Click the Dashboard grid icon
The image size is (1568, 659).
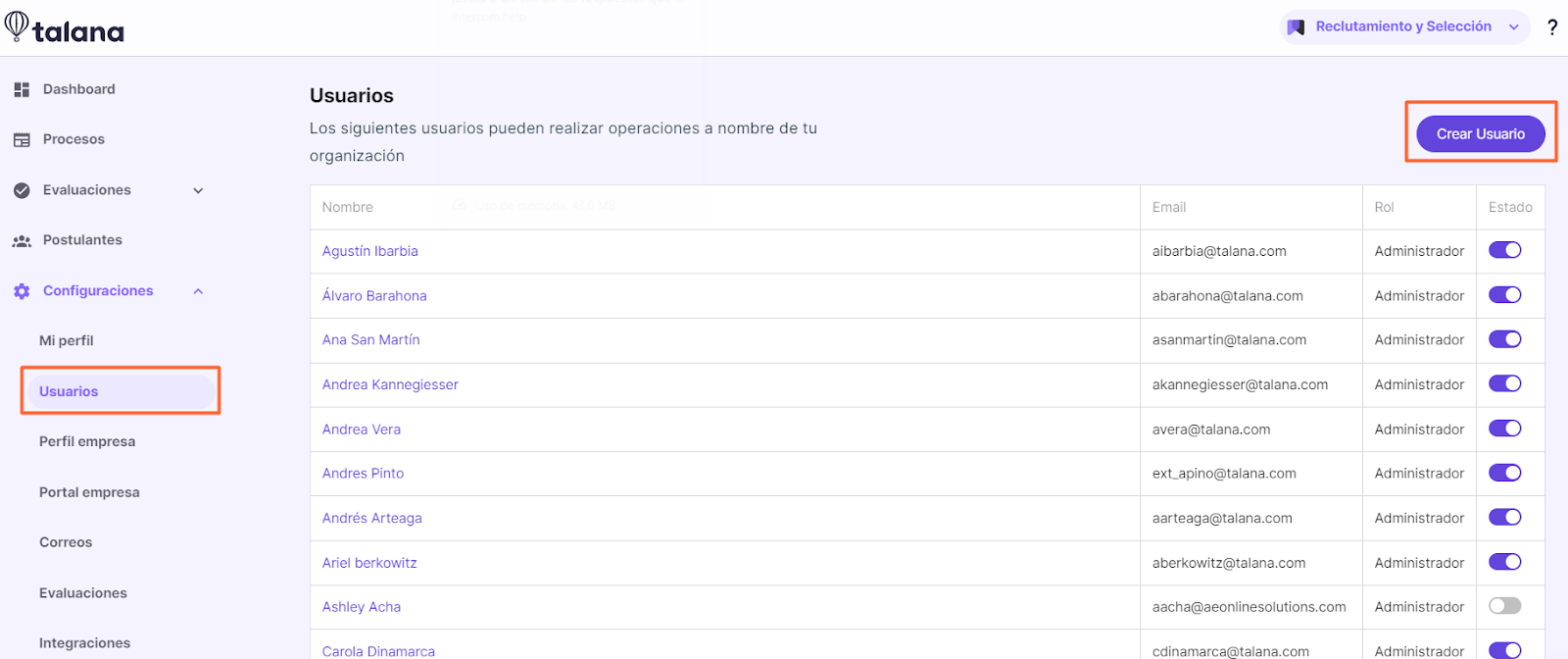(22, 89)
